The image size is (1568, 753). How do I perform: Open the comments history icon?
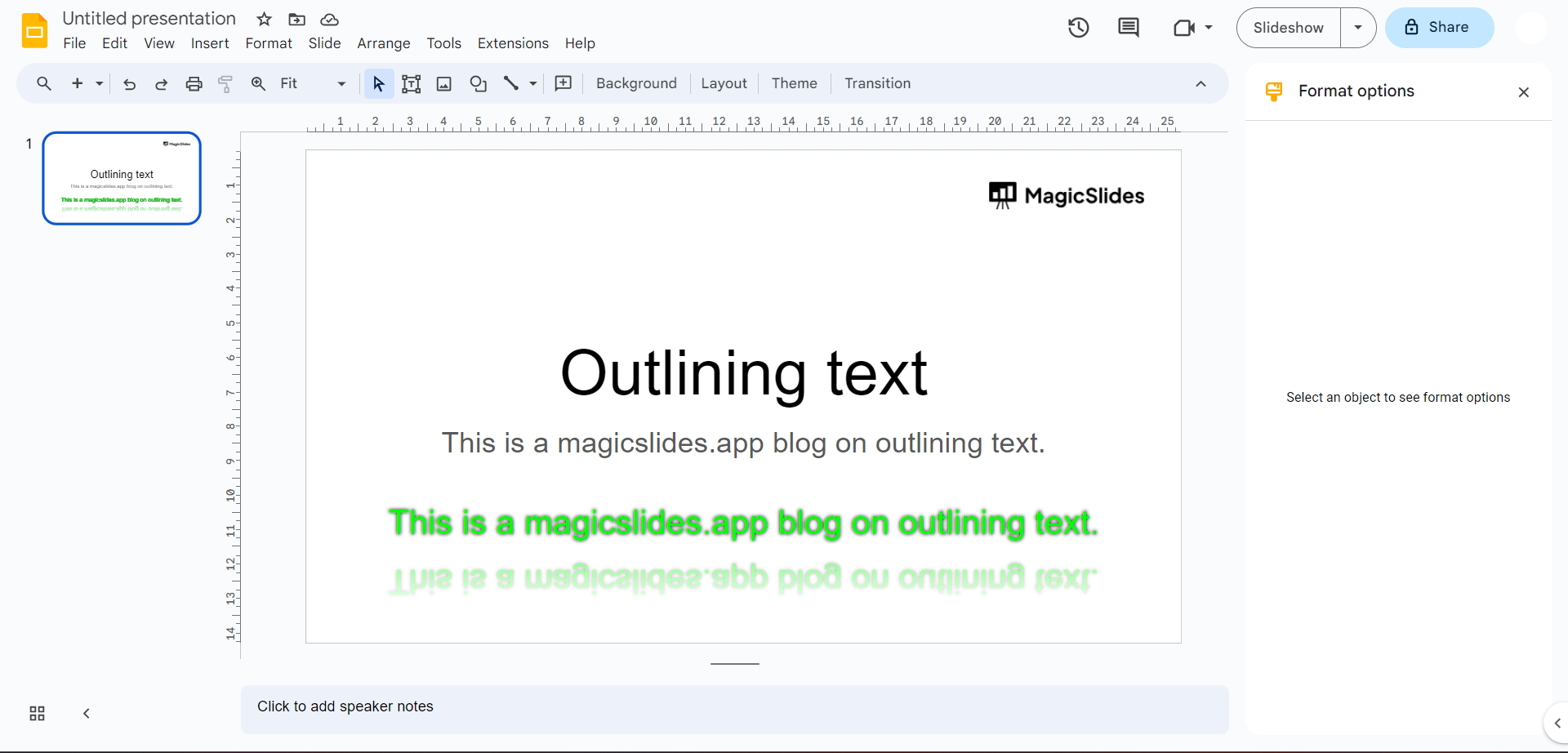[1128, 28]
